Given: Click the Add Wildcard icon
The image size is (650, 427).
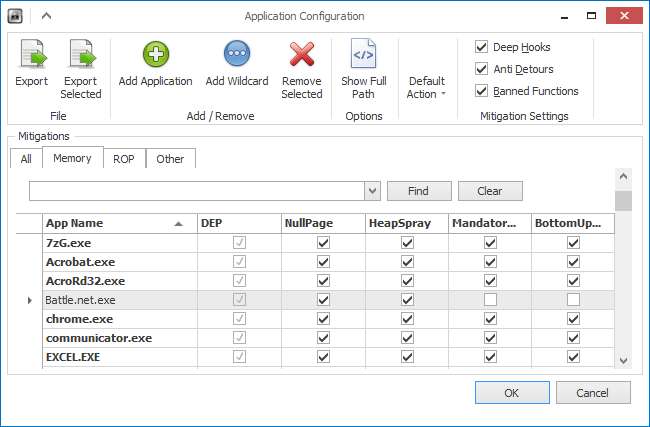Looking at the screenshot, I should click(x=236, y=55).
